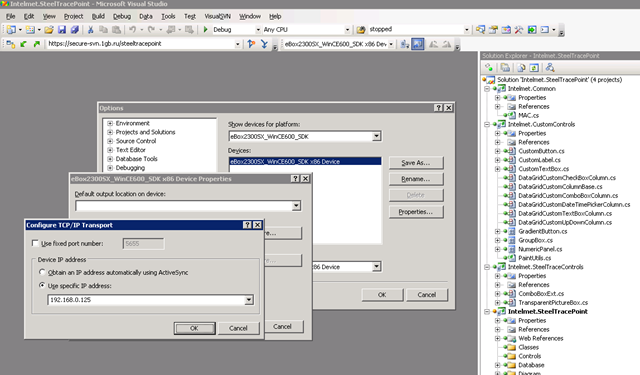Screen dimensions: 640x375
Task: Open the Tools menu
Action: pos(168,16)
